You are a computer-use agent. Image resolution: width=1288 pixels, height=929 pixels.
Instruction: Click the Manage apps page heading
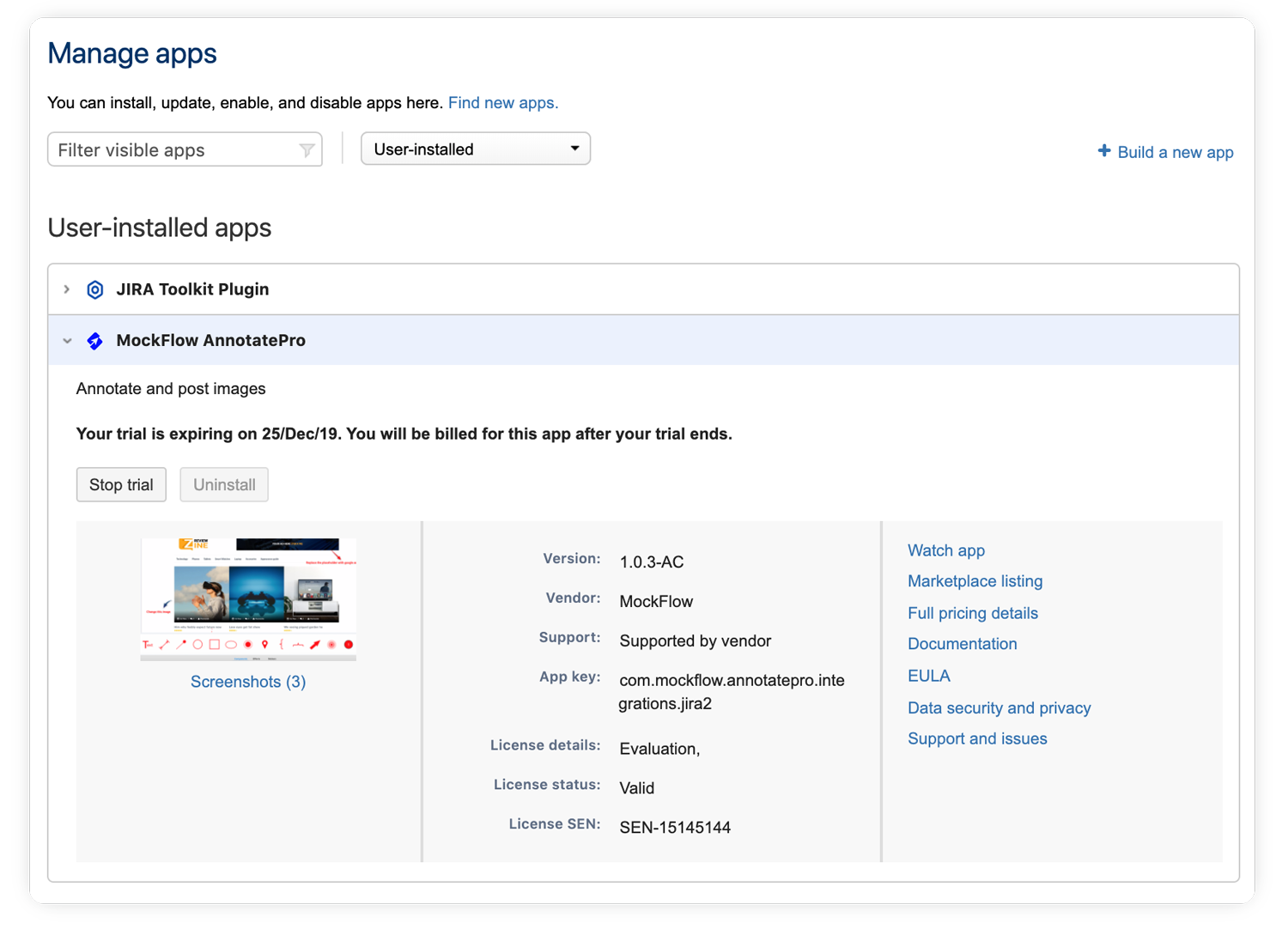click(132, 53)
